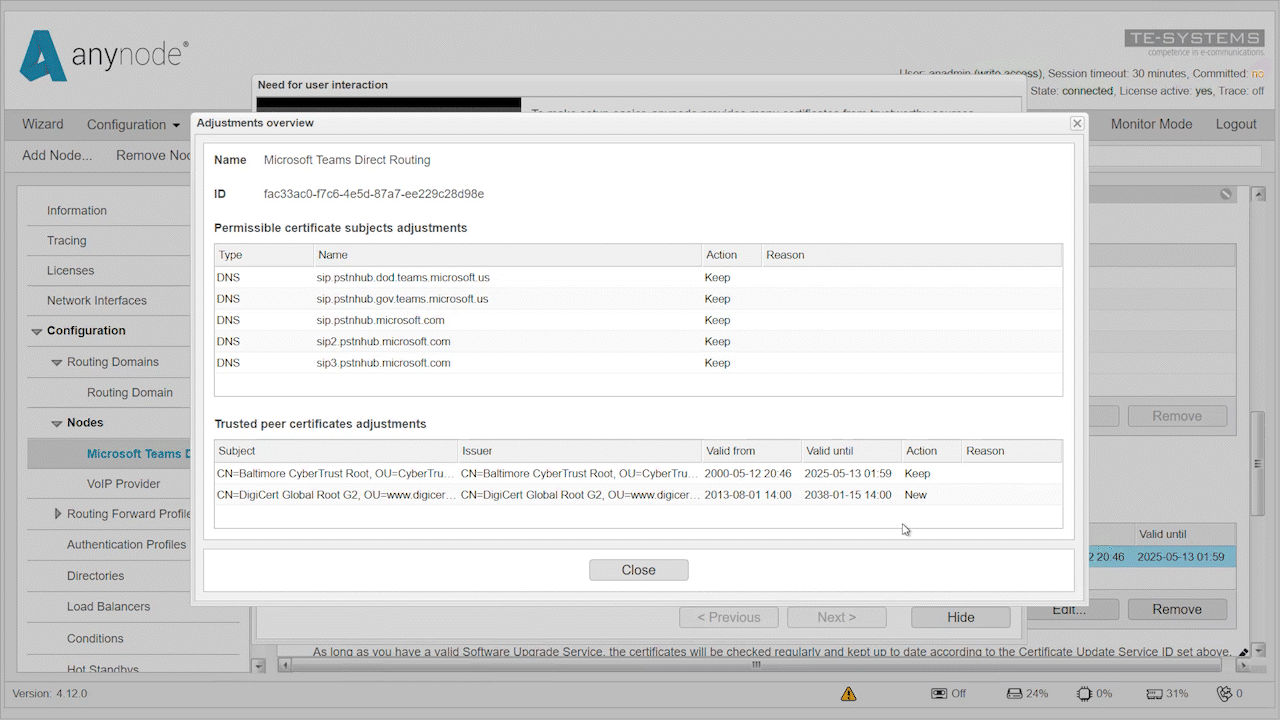Select row sip.pstnhub.dod.teams.microsoft.us

(x=638, y=277)
